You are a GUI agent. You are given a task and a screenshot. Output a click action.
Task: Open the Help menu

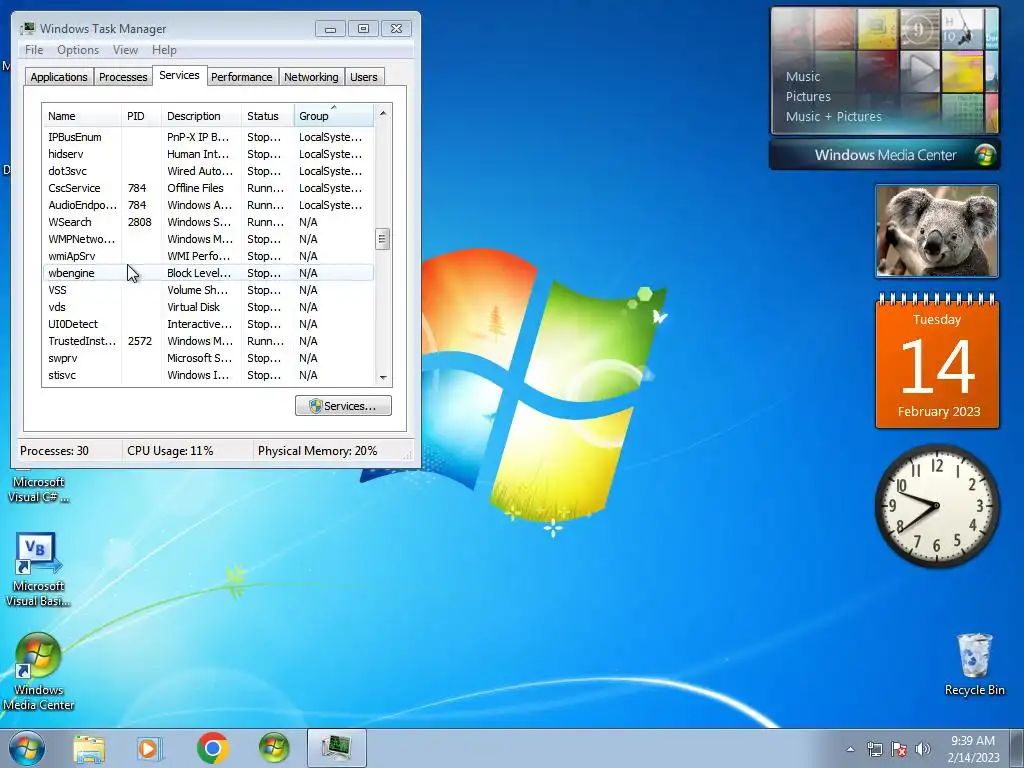pos(164,50)
